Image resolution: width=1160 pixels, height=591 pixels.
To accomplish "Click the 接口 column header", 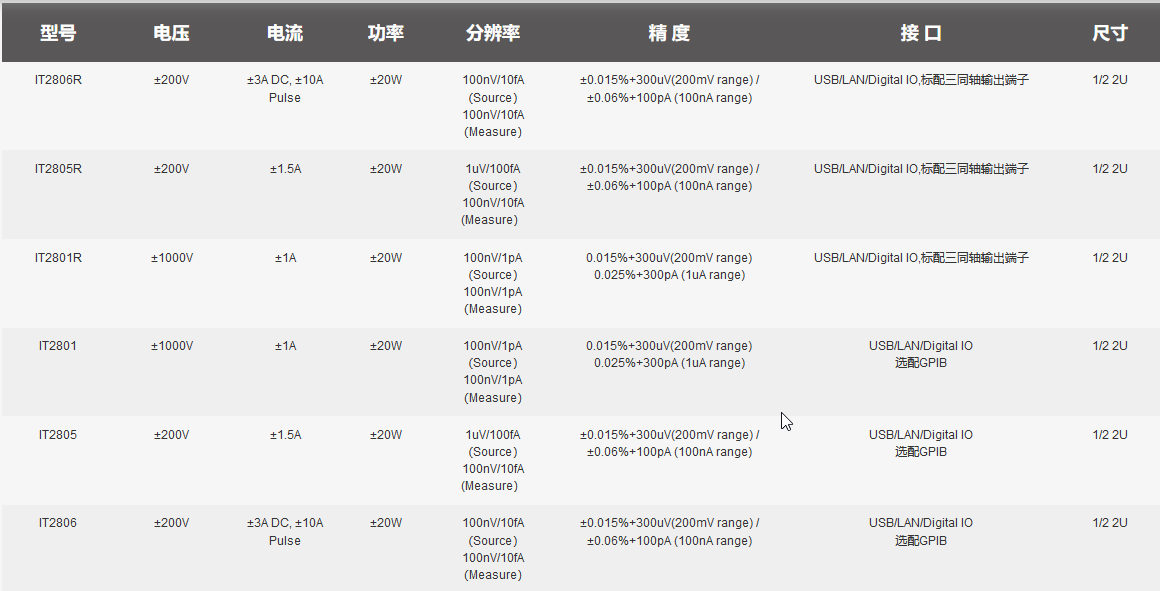I will [x=919, y=32].
